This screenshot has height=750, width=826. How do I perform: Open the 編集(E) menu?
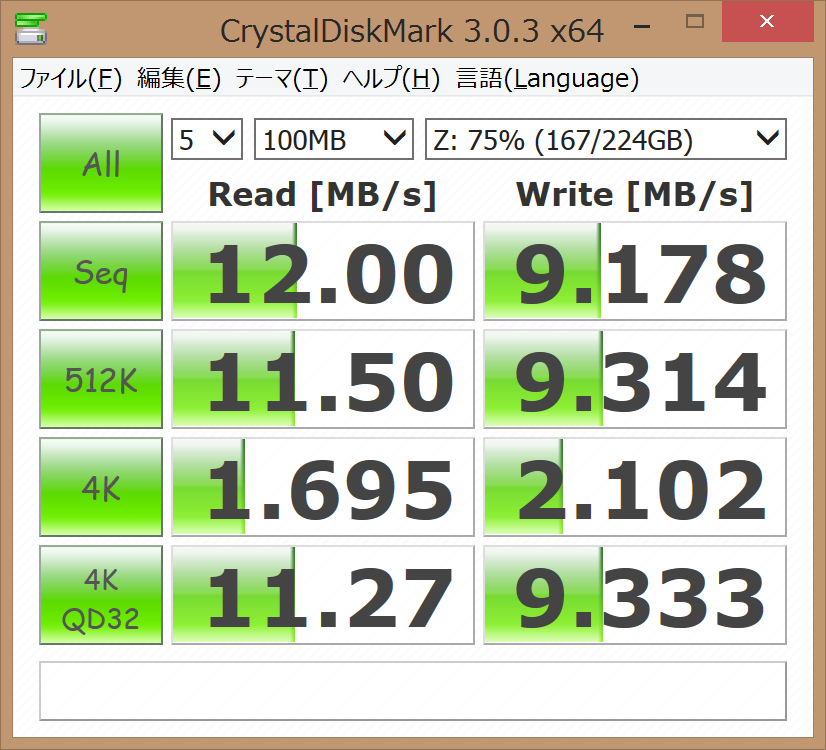pos(179,79)
